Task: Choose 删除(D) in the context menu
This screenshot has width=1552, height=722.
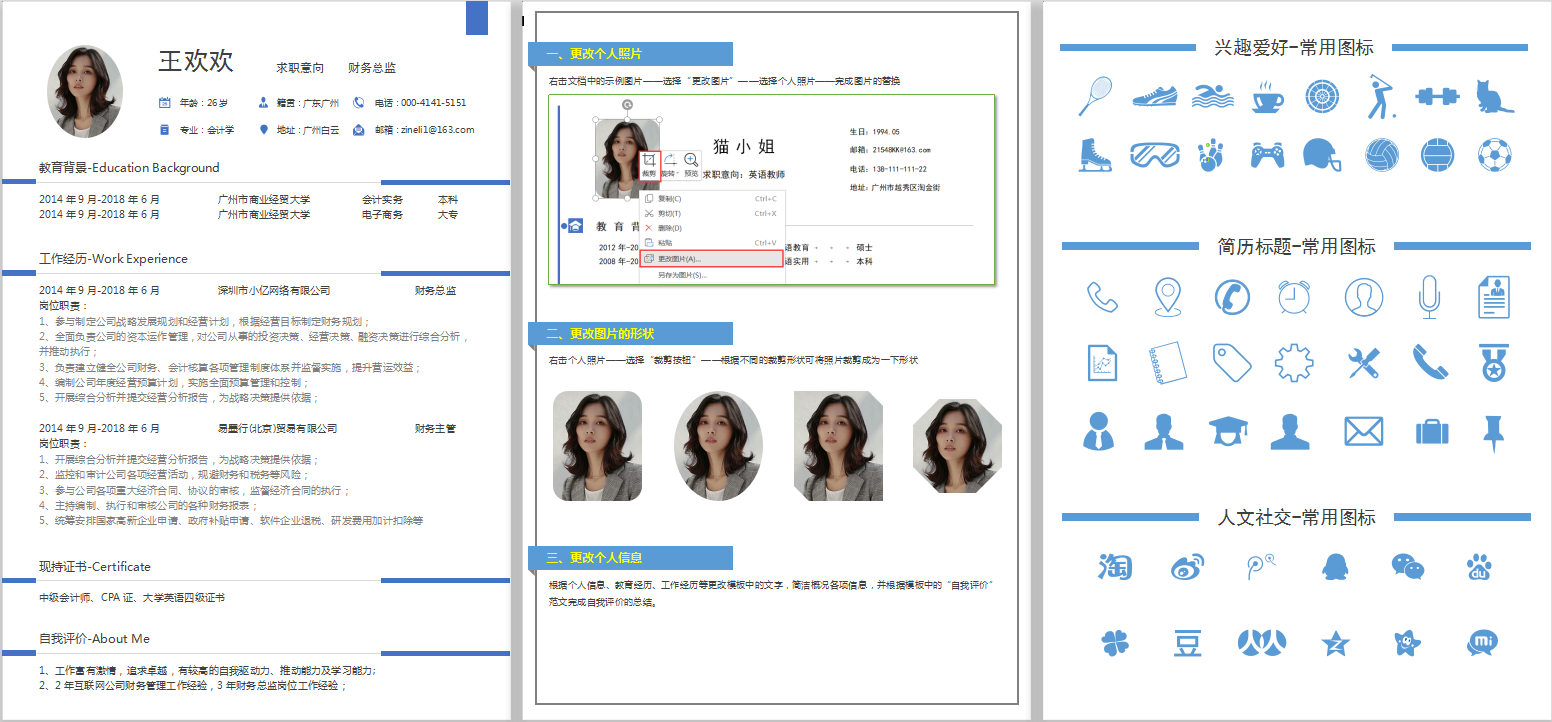Action: (x=711, y=228)
